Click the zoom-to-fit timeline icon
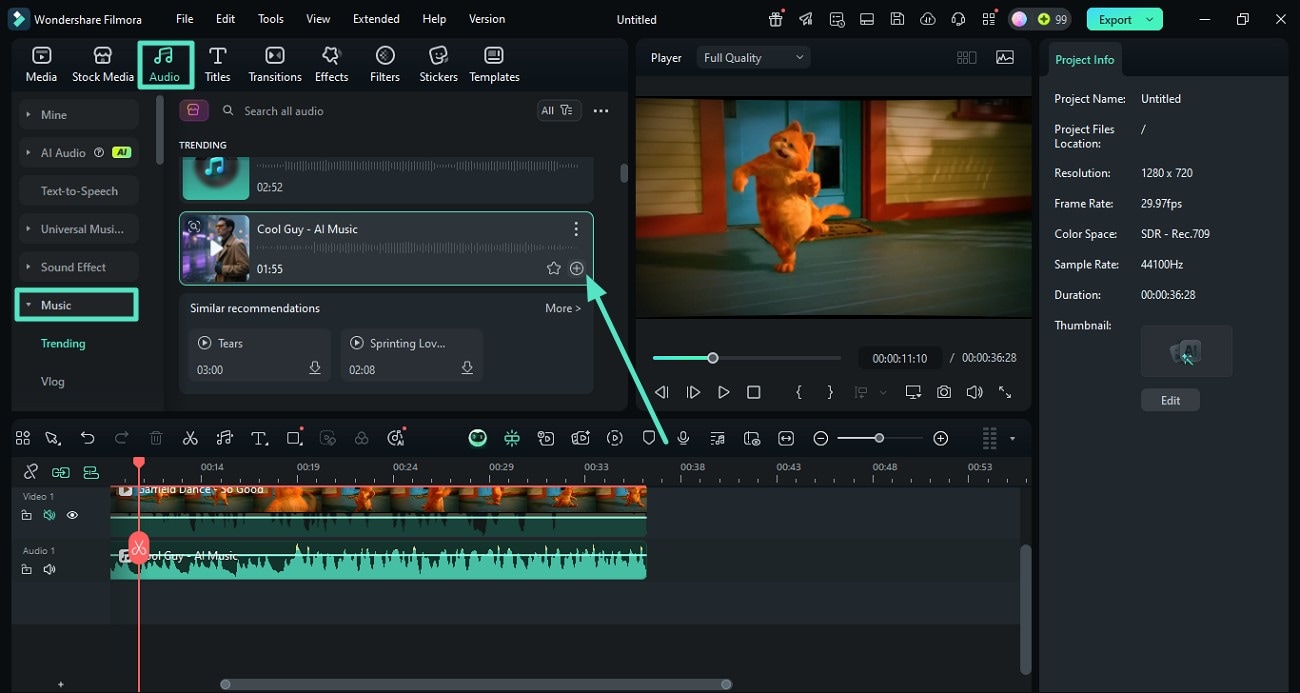 coord(786,438)
